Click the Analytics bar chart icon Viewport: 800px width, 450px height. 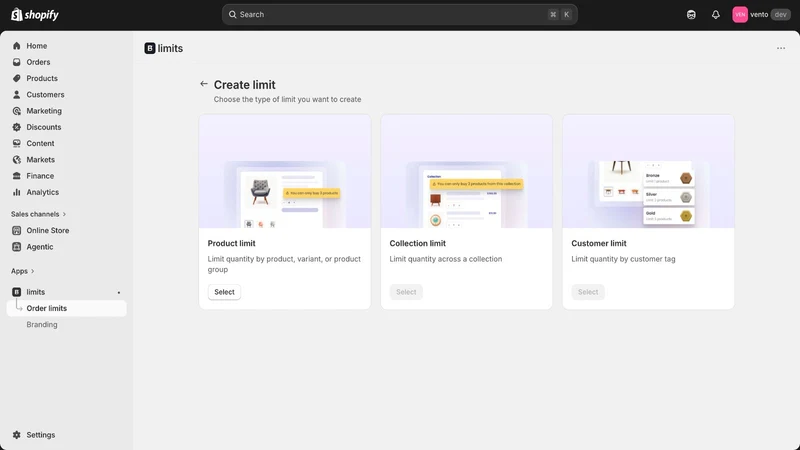coord(17,192)
